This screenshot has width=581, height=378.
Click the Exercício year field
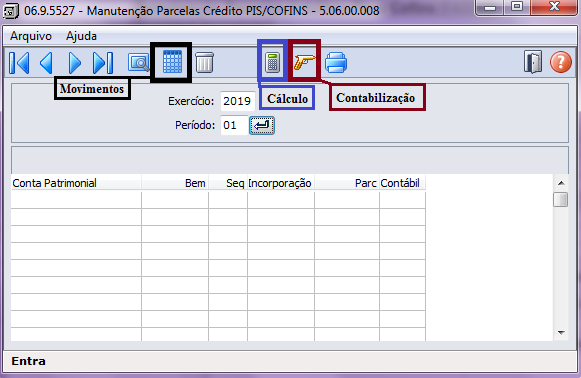[x=238, y=101]
